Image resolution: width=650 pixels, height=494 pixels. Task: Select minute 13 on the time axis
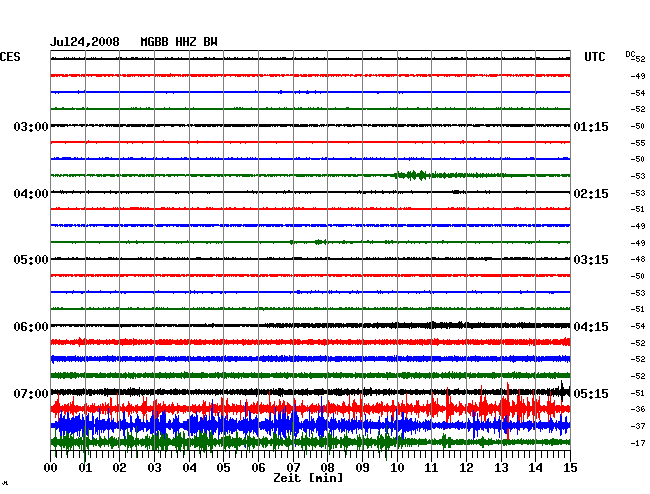[501, 467]
